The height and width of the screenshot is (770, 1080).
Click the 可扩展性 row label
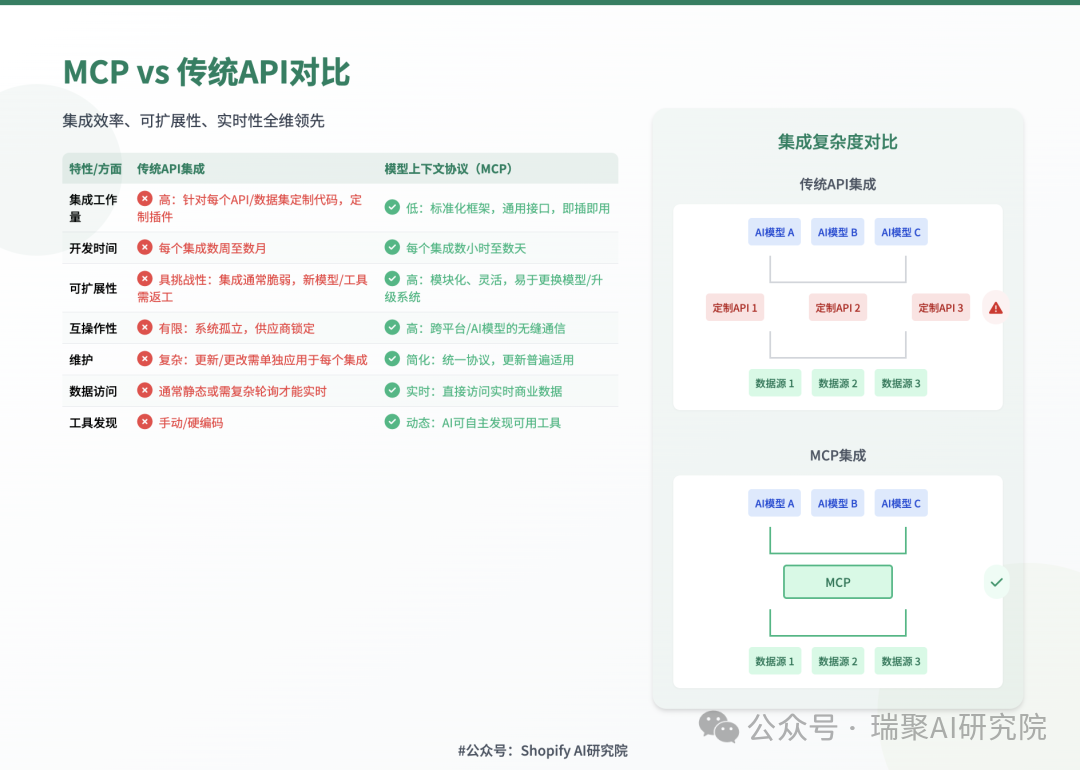(93, 288)
